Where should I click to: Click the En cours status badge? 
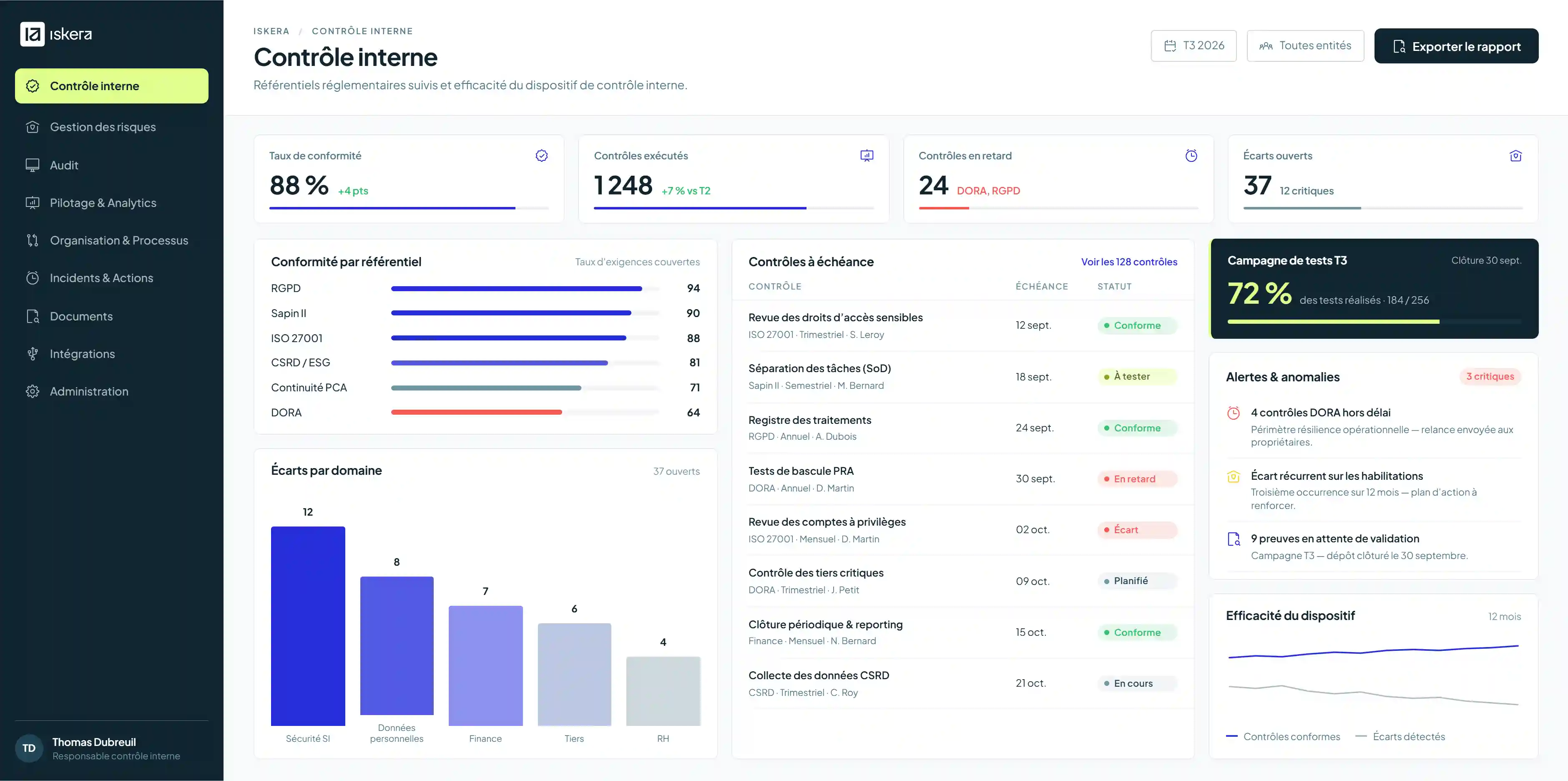[x=1137, y=684]
